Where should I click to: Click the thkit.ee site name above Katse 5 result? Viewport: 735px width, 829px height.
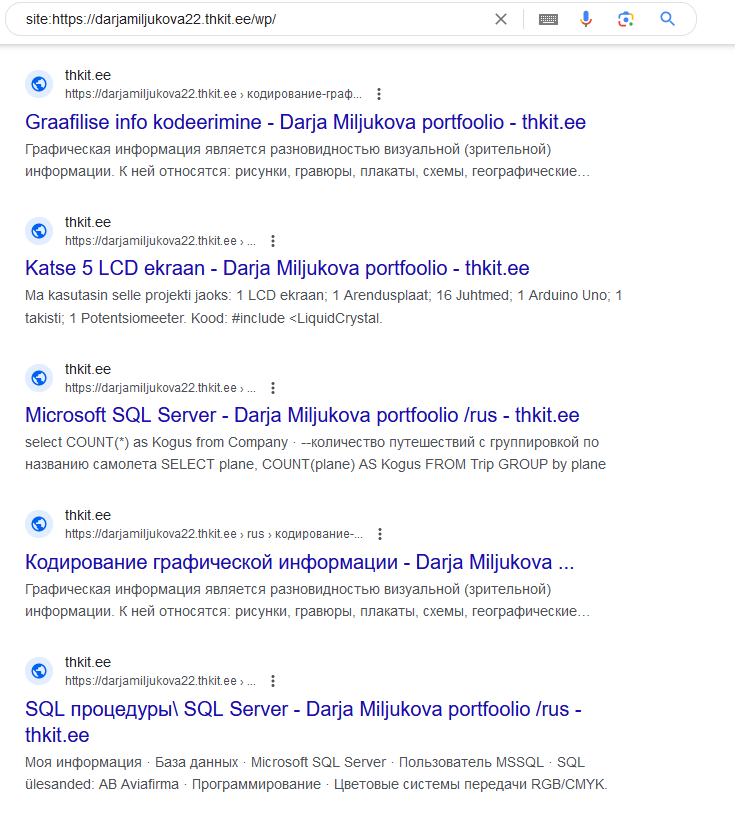click(88, 222)
